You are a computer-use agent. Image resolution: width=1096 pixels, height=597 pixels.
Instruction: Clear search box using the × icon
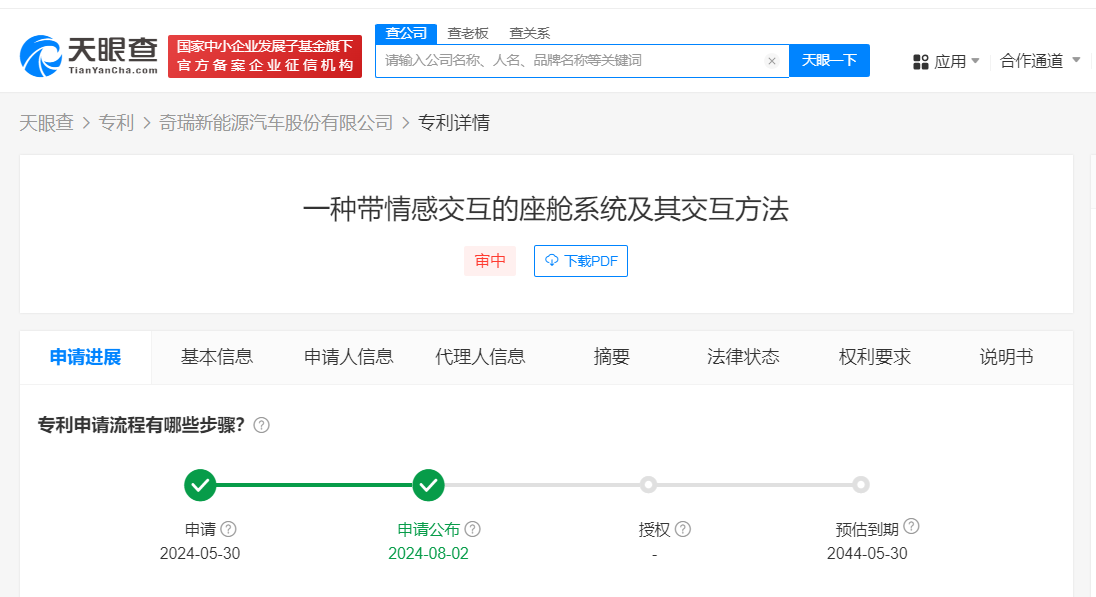771,61
